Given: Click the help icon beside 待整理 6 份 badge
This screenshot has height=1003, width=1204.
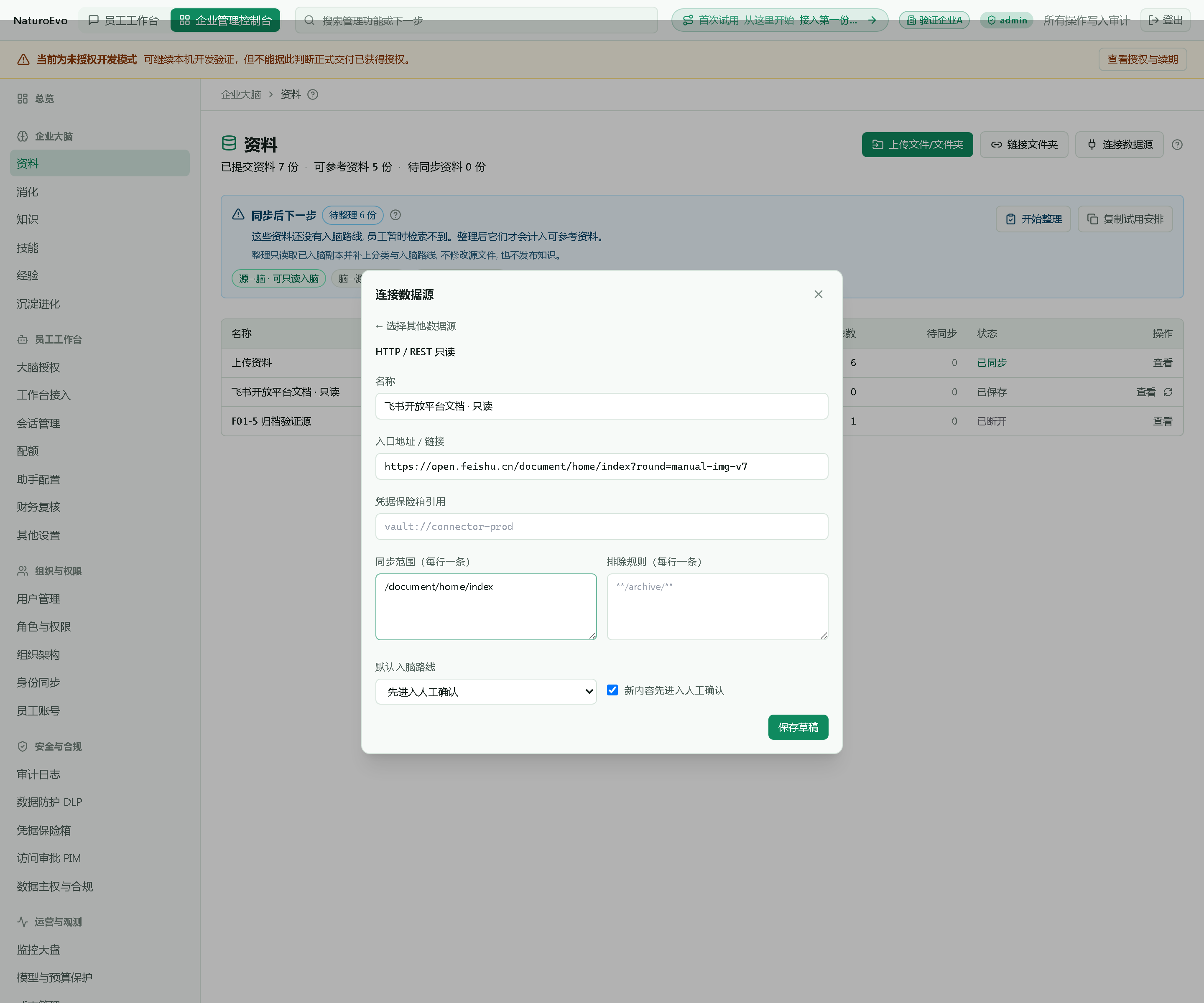Looking at the screenshot, I should (395, 215).
